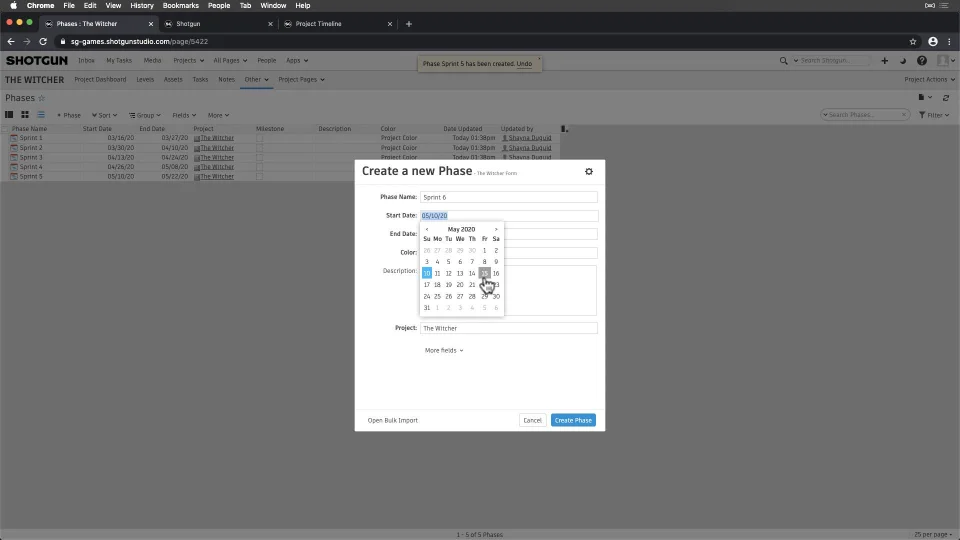The image size is (960, 540).
Task: Open the Filter dropdown
Action: pyautogui.click(x=934, y=115)
